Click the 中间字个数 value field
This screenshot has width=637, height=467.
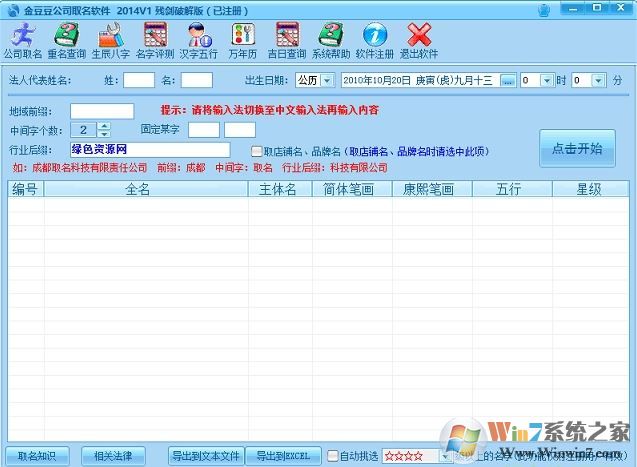(x=84, y=130)
